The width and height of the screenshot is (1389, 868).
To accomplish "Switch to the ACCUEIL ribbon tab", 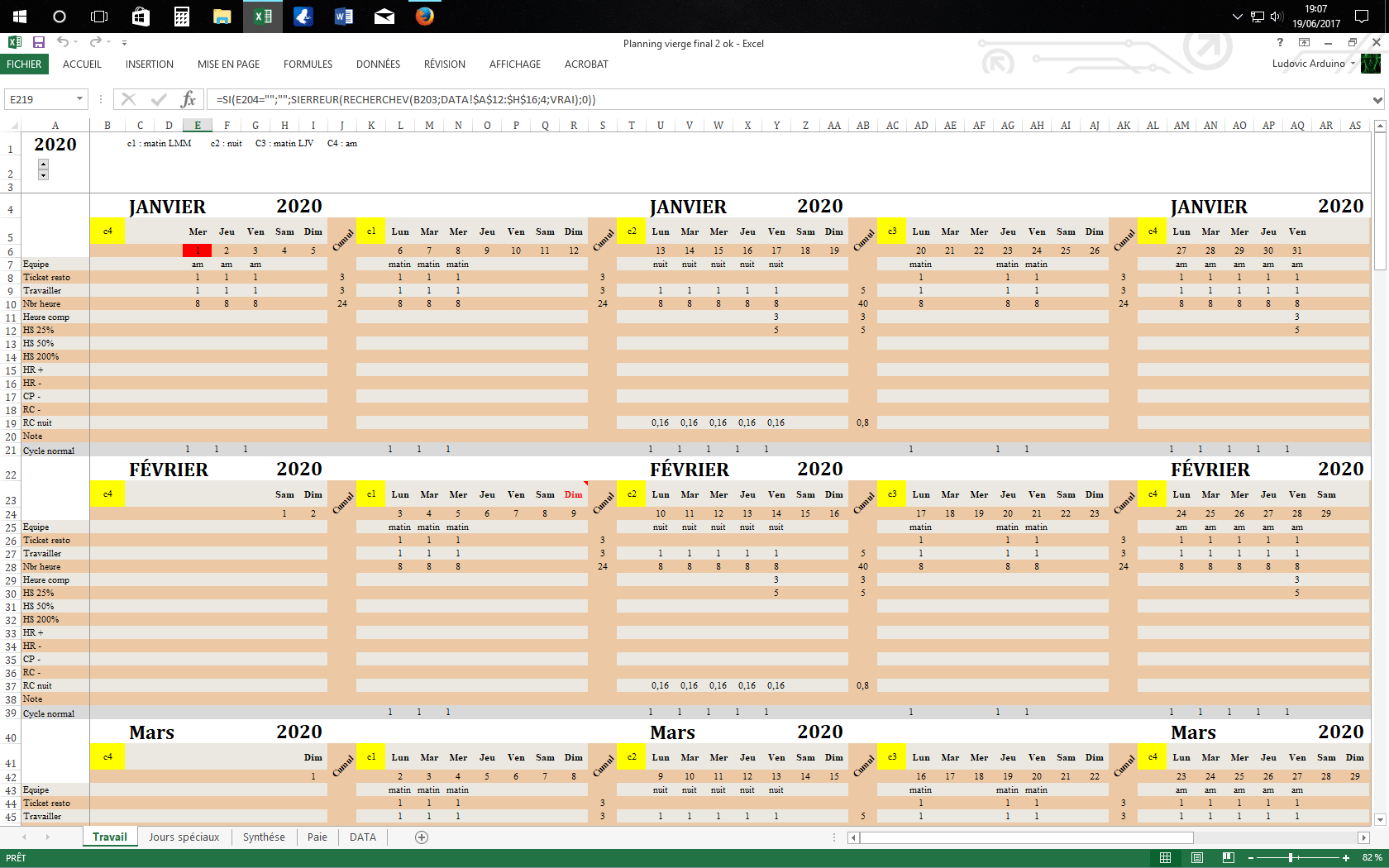I will pyautogui.click(x=82, y=64).
